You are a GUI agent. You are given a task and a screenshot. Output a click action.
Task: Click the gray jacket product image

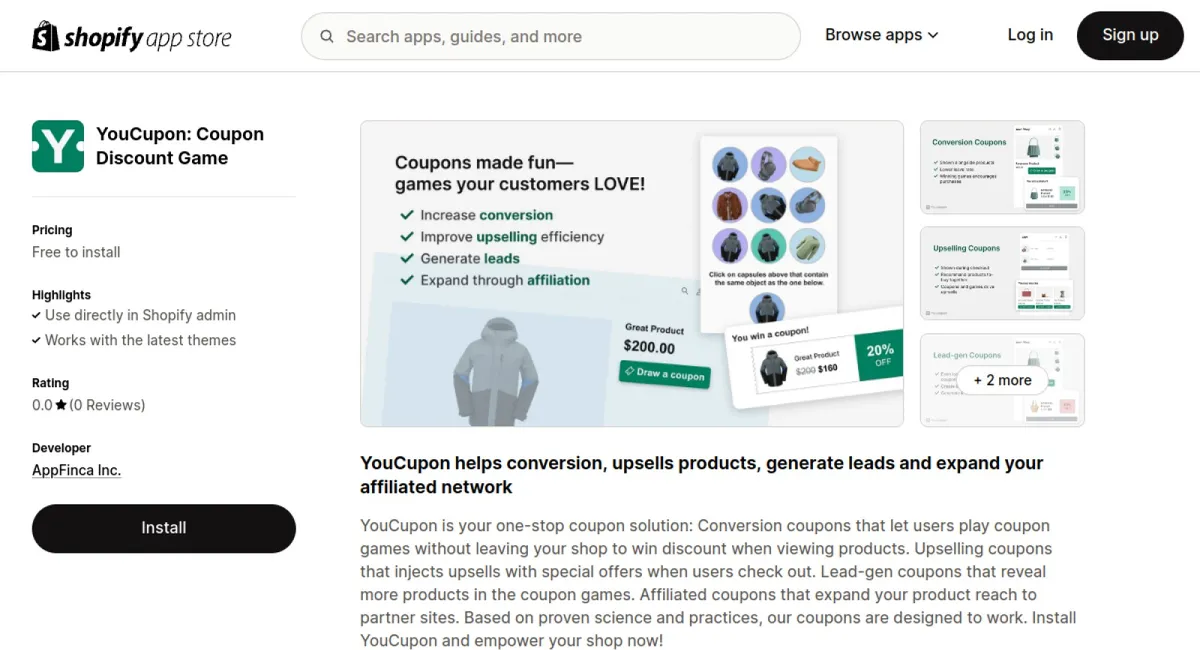click(x=496, y=372)
